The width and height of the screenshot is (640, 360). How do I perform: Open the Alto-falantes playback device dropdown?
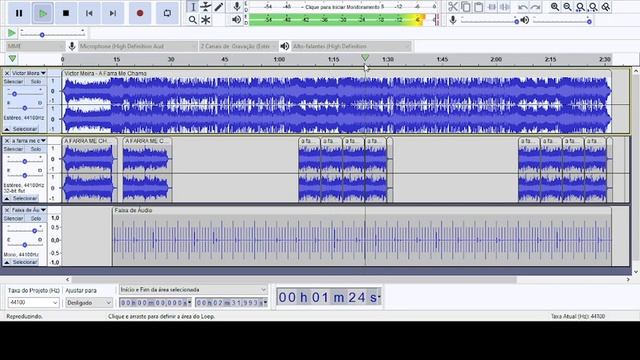(351, 46)
